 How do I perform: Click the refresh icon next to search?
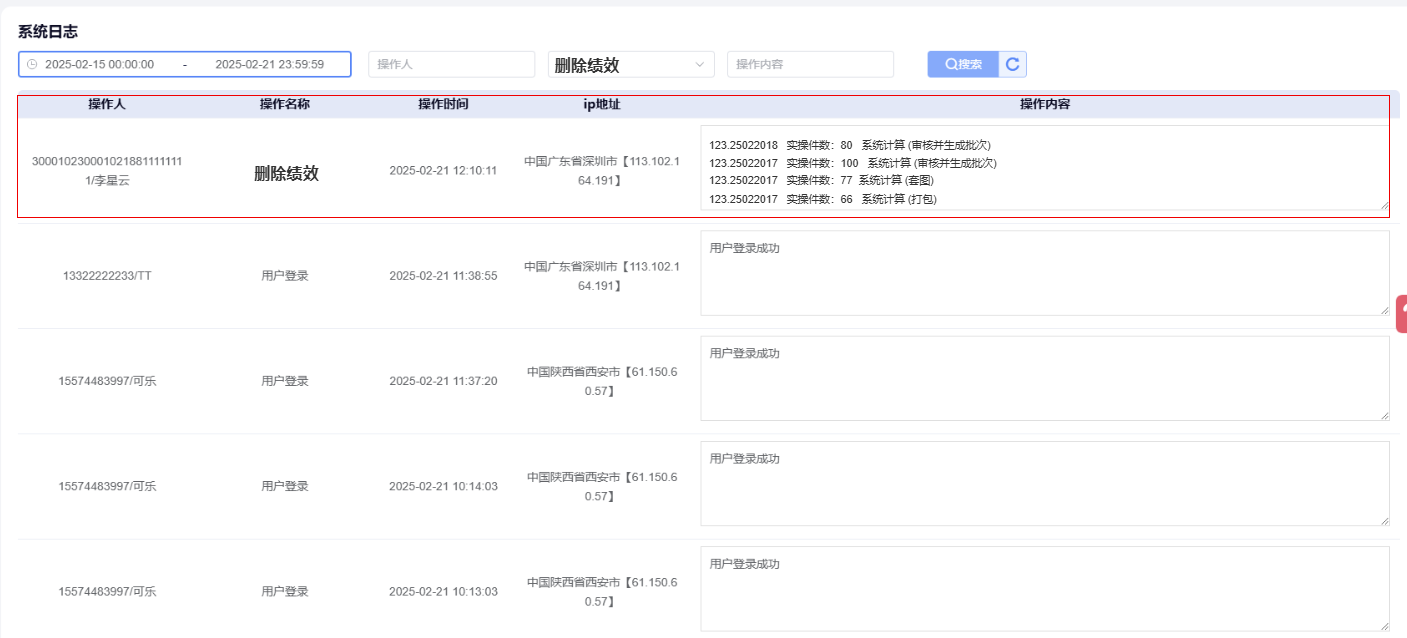tap(1012, 64)
